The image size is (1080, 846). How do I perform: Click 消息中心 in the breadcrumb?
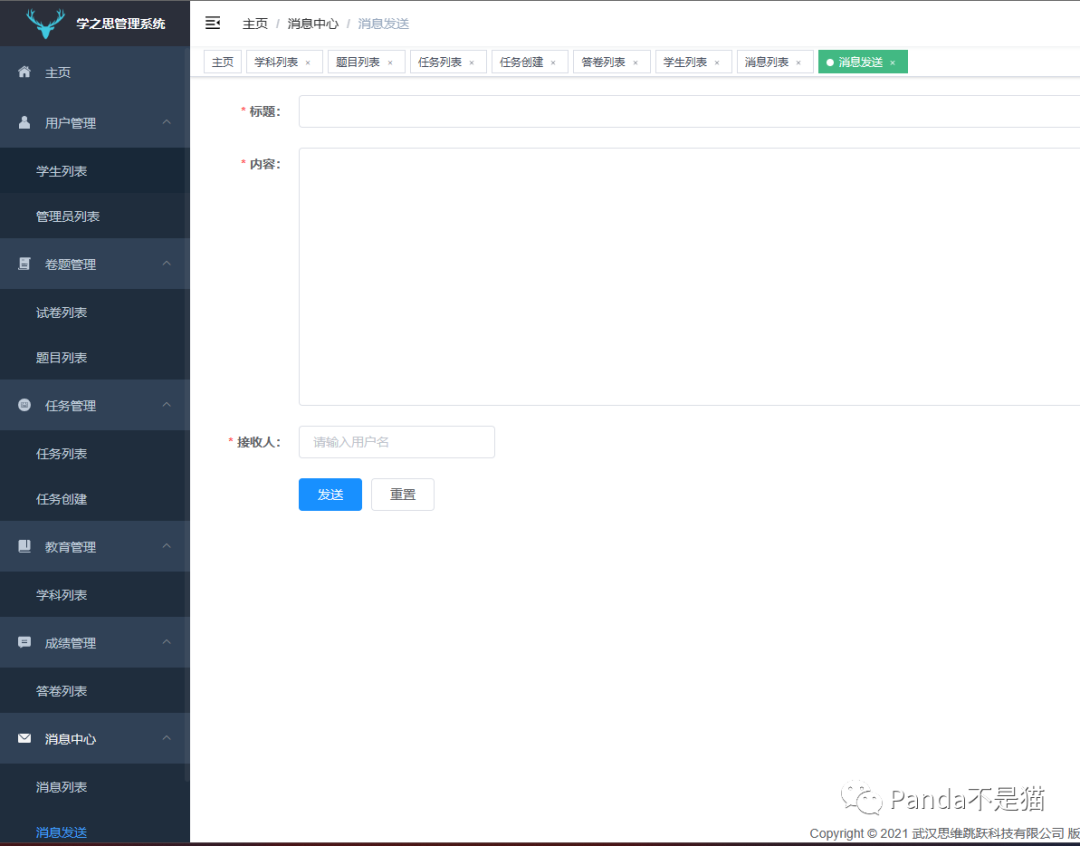[313, 23]
